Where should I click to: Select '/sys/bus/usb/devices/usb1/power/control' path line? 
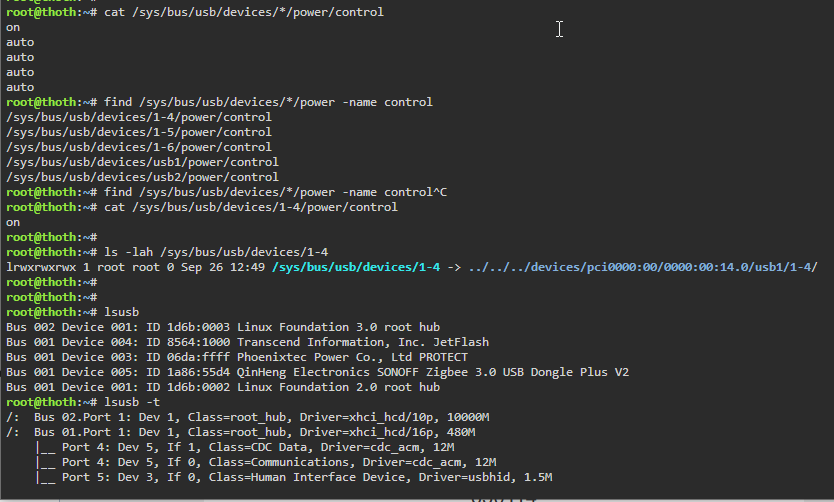[x=142, y=162]
